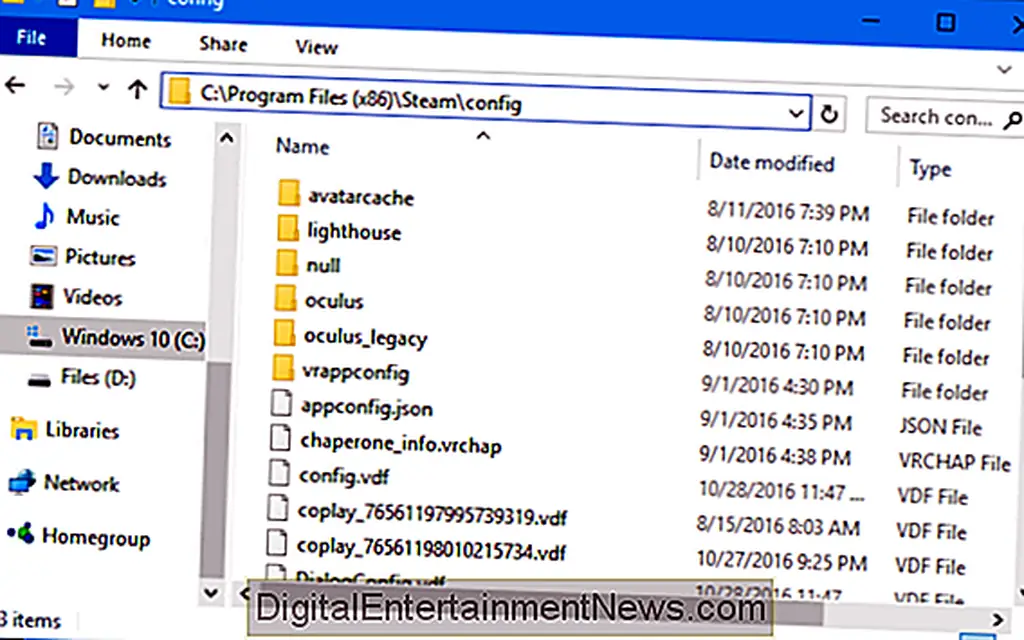Click the Up directory arrow
The width and height of the screenshot is (1024, 640).
(x=138, y=88)
